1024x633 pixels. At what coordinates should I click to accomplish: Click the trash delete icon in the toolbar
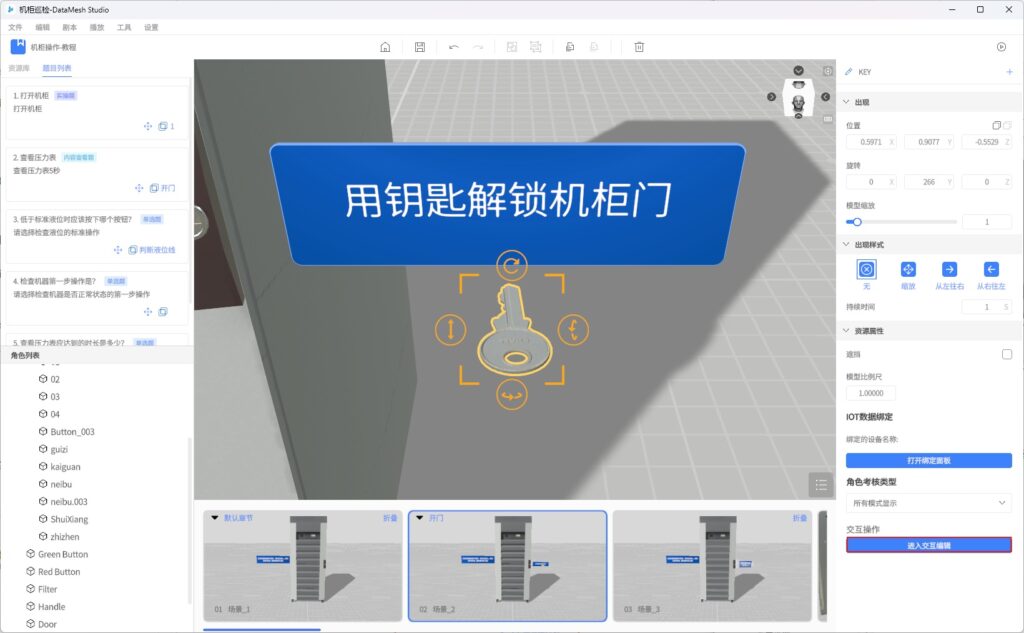639,47
